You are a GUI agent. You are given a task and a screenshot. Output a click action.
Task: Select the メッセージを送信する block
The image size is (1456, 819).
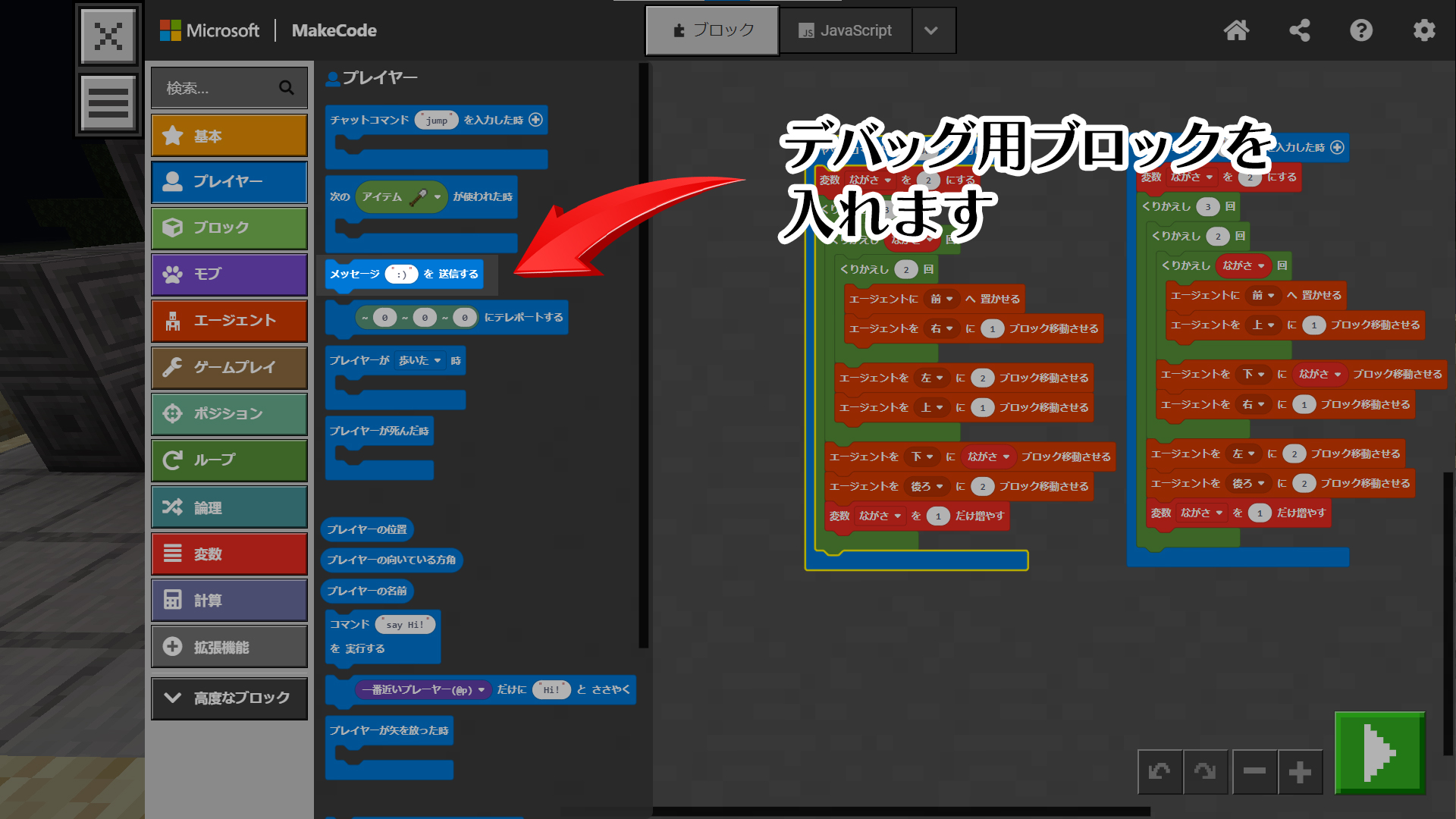tap(356, 275)
